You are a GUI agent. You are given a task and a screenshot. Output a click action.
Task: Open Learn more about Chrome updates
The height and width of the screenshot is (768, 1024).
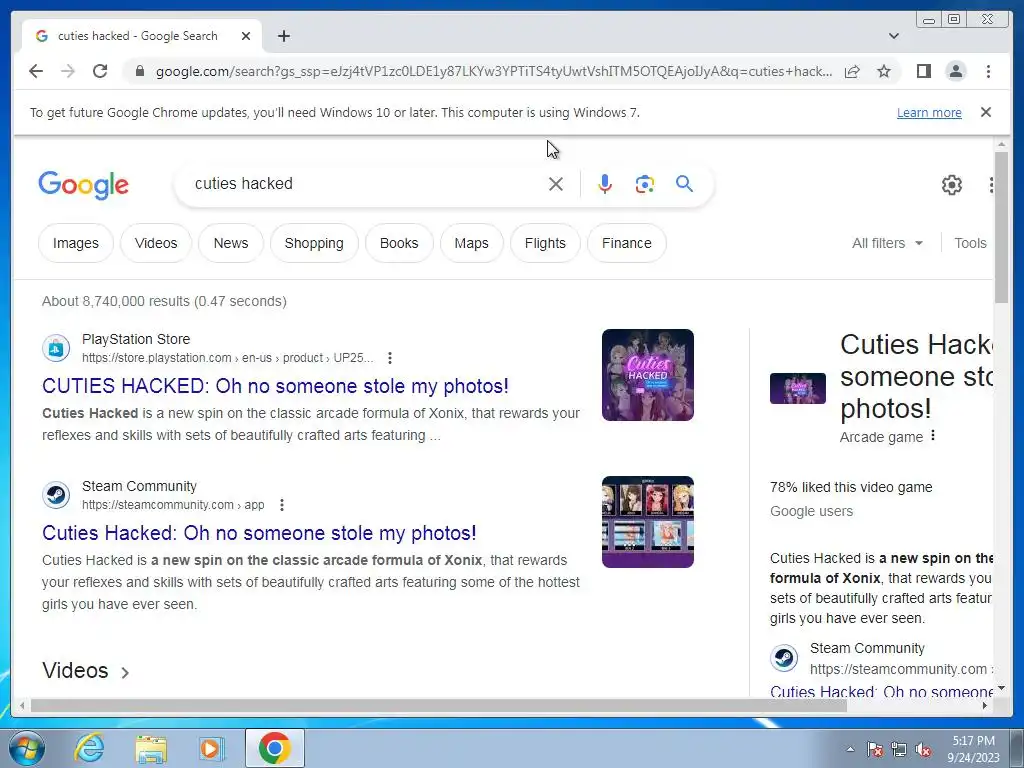click(x=929, y=112)
